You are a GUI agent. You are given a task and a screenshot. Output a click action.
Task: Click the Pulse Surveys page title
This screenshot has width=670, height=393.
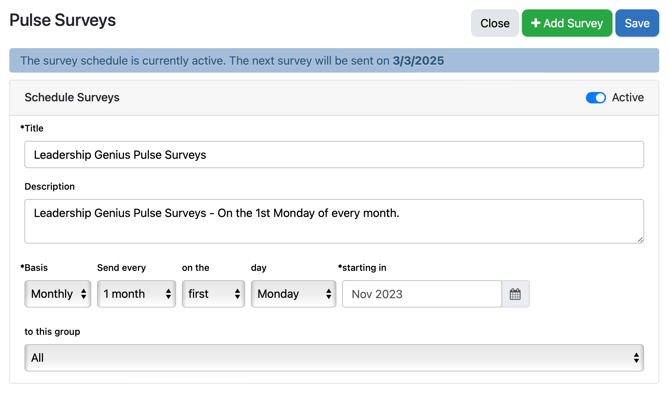62,21
